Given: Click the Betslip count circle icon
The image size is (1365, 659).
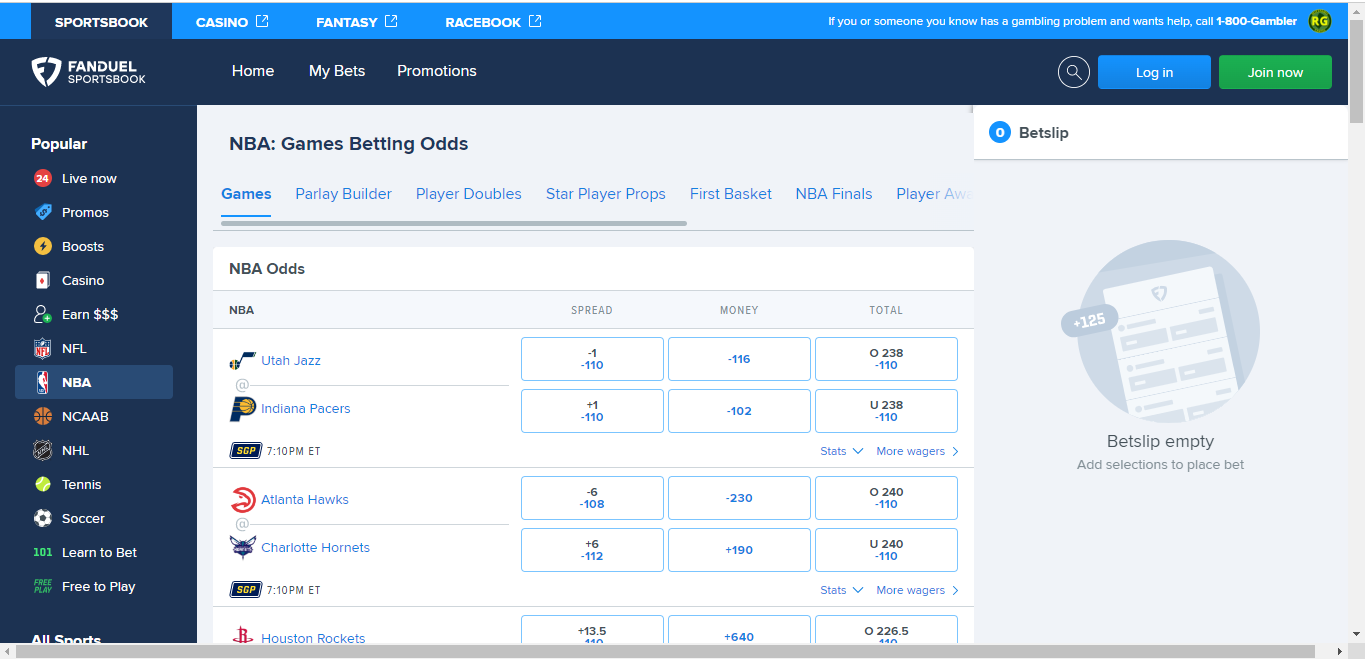Looking at the screenshot, I should coord(999,132).
